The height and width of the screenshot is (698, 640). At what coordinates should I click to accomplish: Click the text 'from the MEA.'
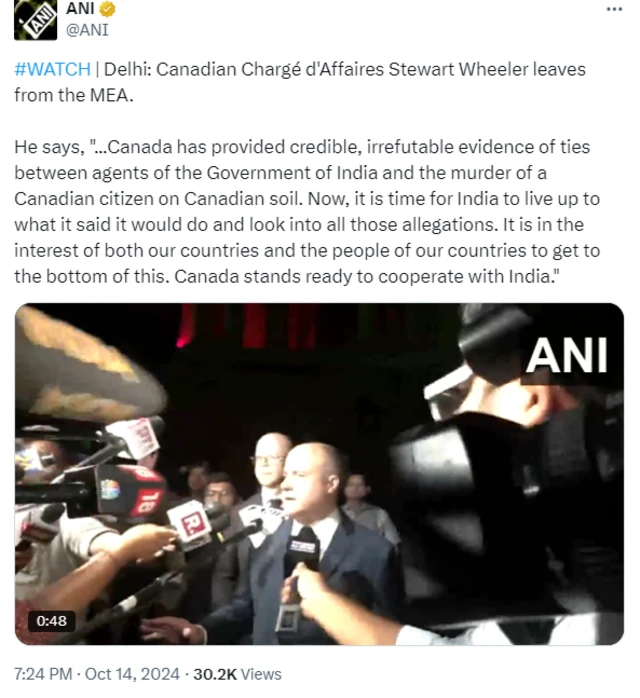point(74,95)
